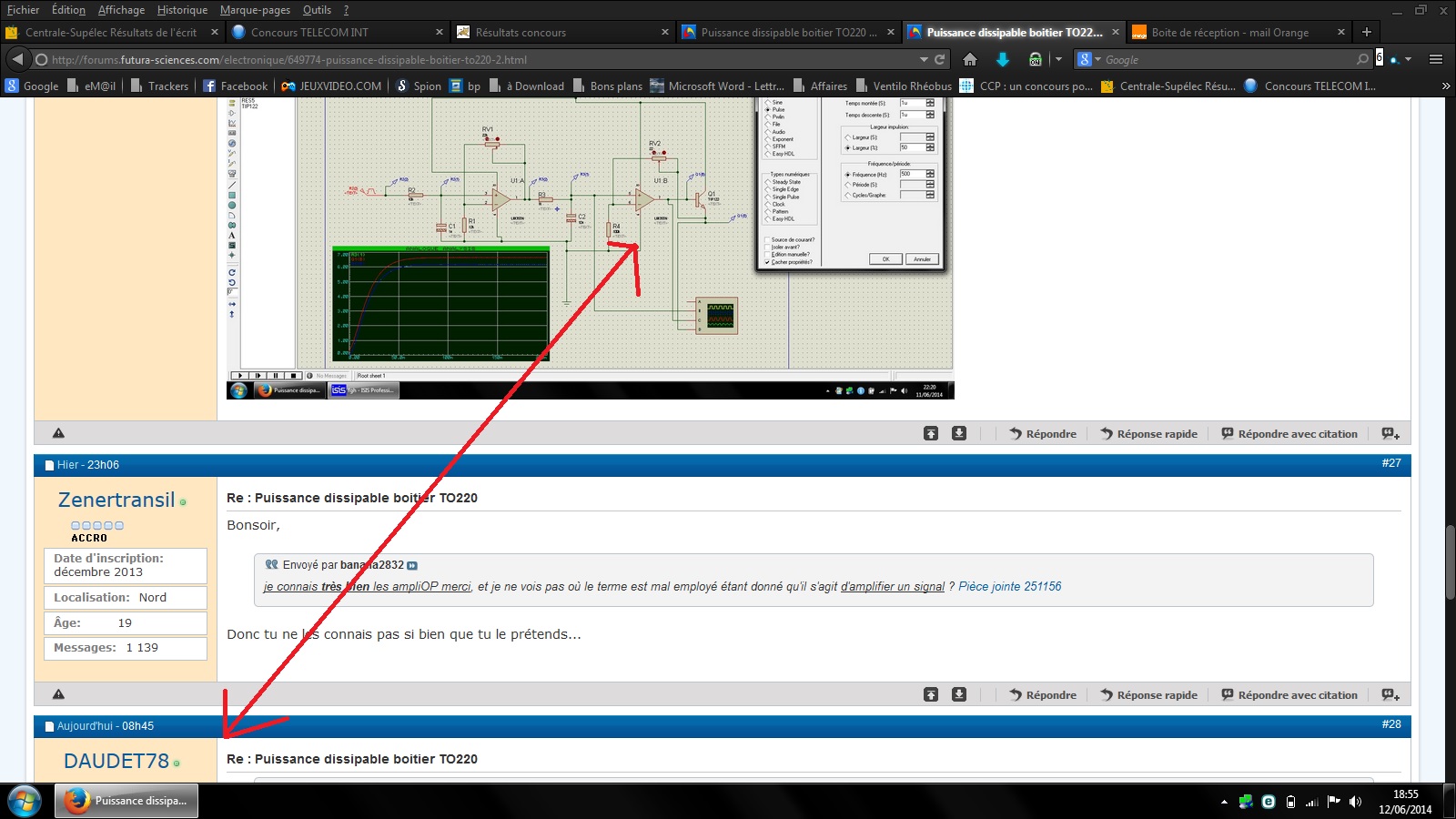Open the Affaires bookmark folder
1456x819 pixels.
(x=820, y=86)
